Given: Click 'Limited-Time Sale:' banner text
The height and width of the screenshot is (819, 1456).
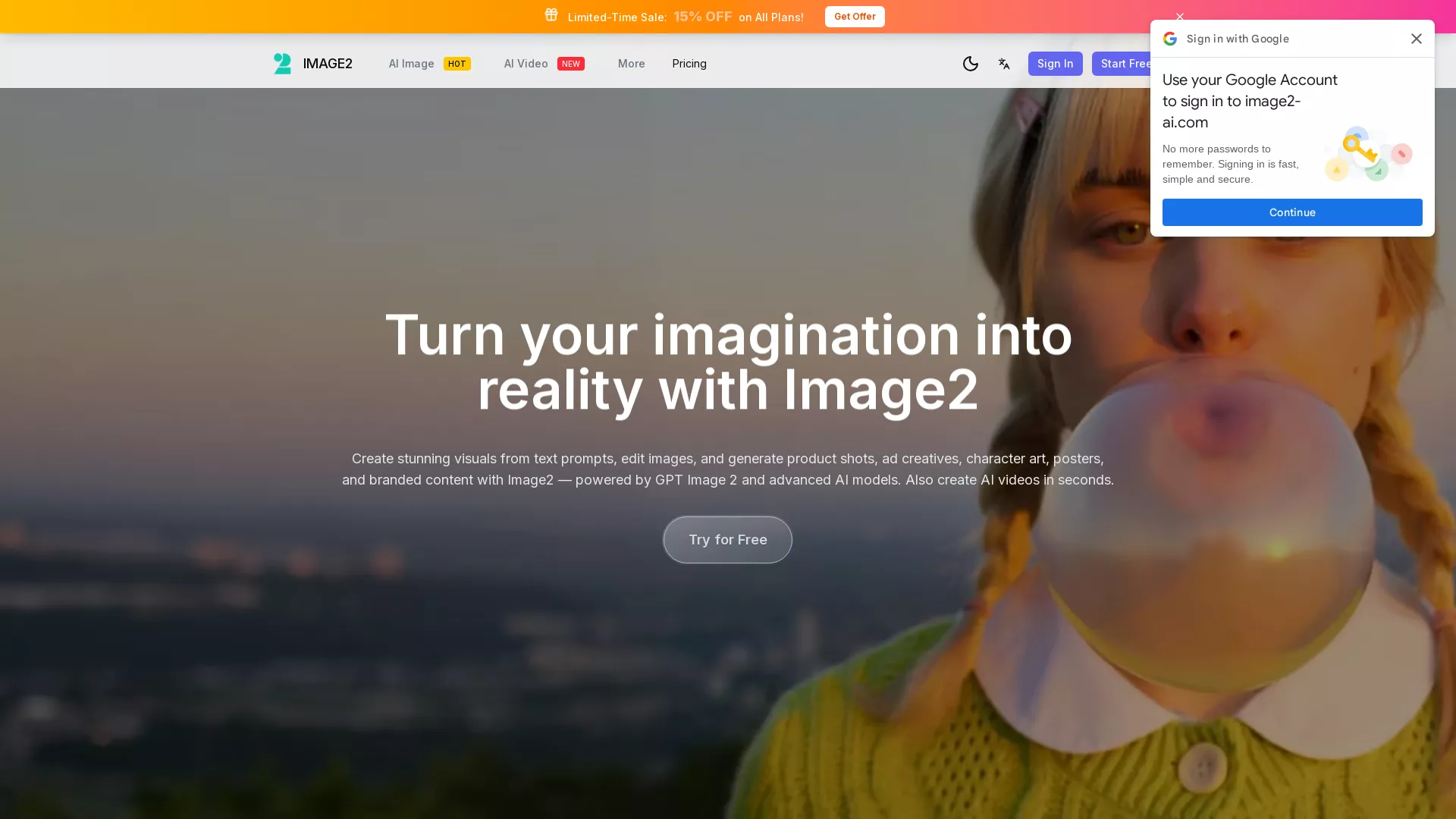Looking at the screenshot, I should [x=617, y=17].
